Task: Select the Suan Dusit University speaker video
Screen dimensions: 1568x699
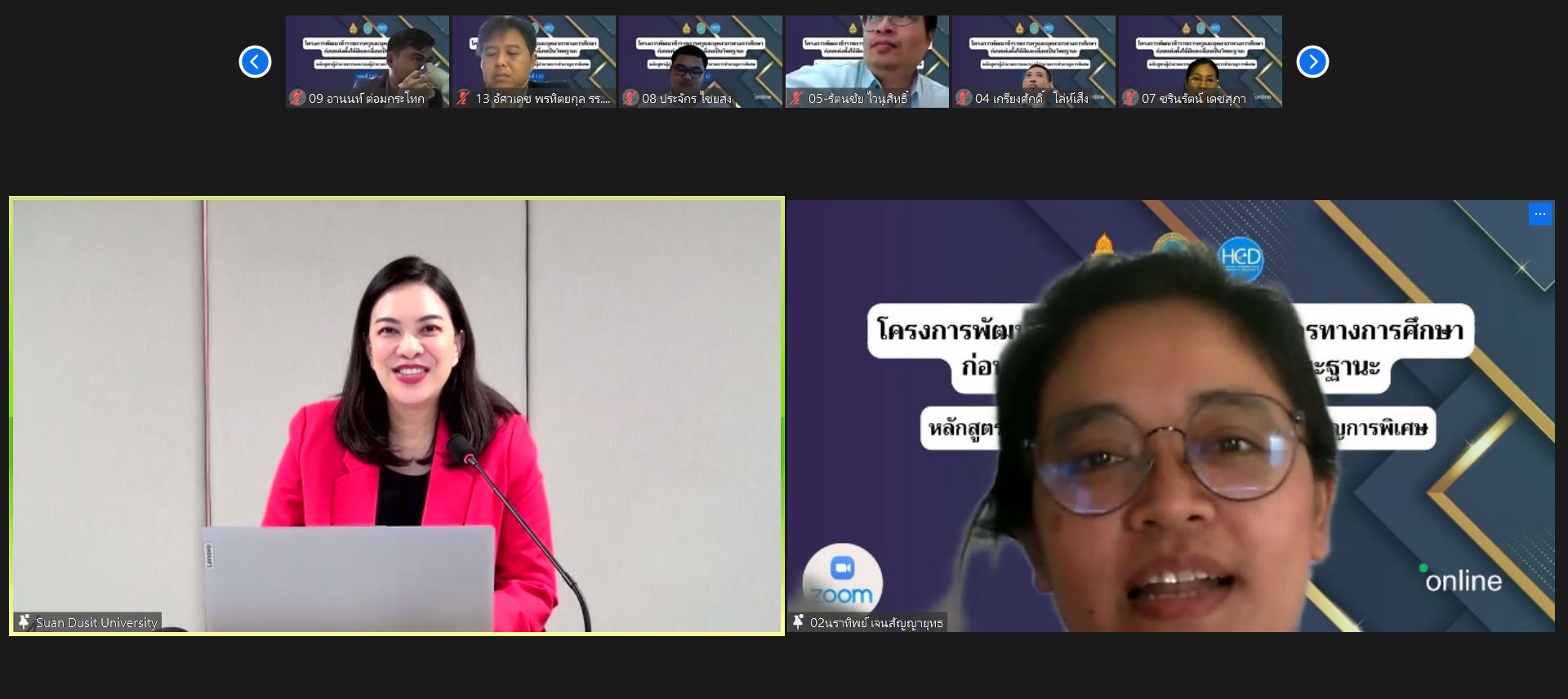Action: (x=397, y=416)
